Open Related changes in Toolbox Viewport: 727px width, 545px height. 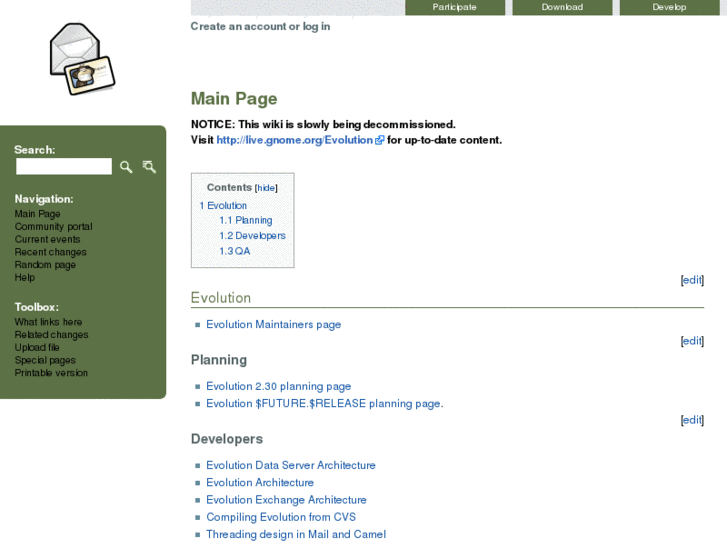tap(51, 334)
